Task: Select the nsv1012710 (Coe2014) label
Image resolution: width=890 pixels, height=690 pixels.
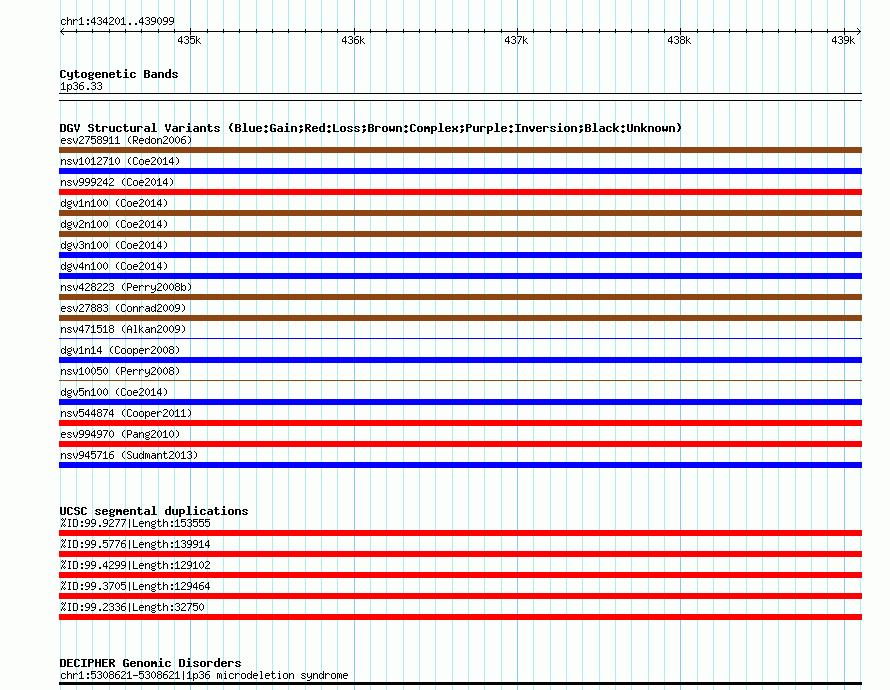Action: (x=120, y=161)
